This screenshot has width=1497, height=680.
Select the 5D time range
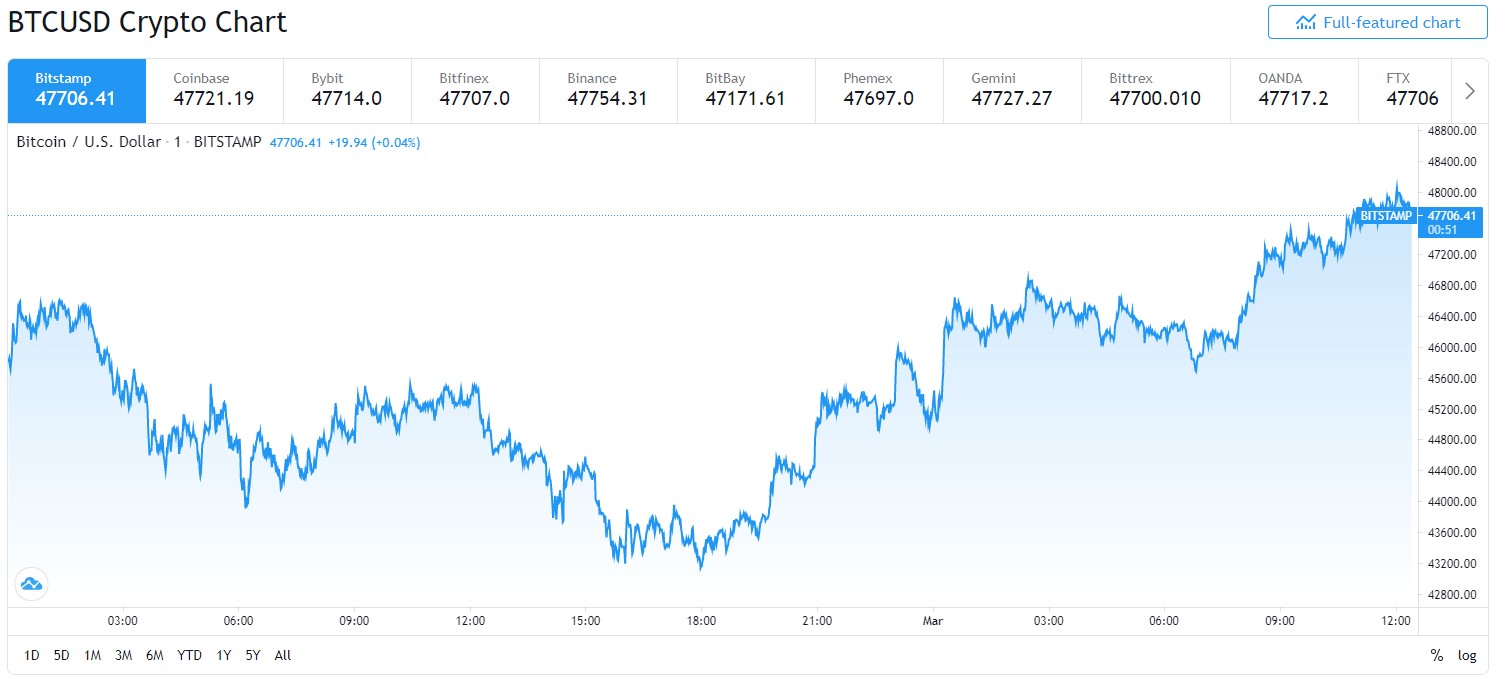pyautogui.click(x=62, y=655)
